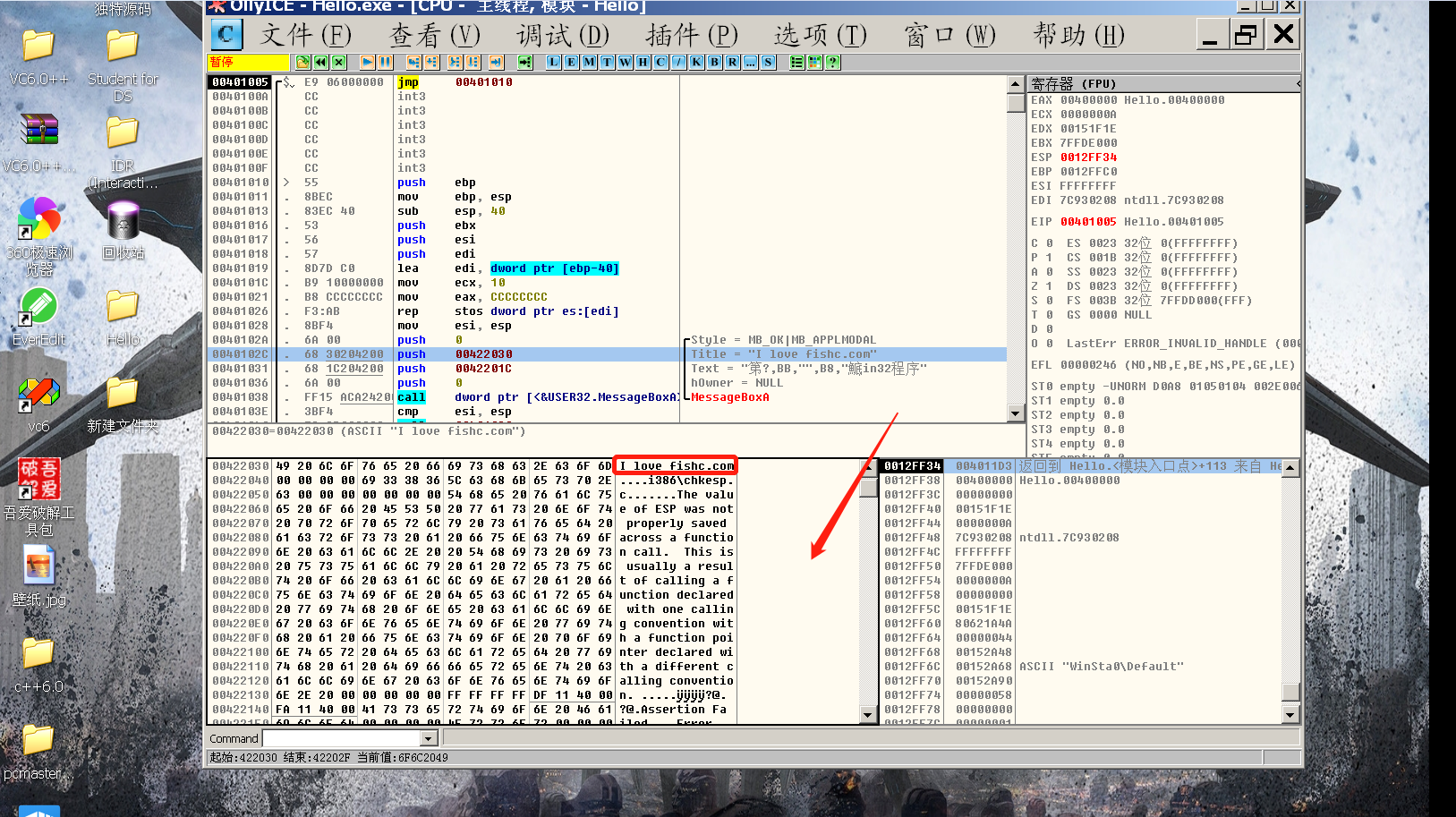Screen dimensions: 1456x817
Task: Click the CPU window system menu icon
Action: (226, 35)
